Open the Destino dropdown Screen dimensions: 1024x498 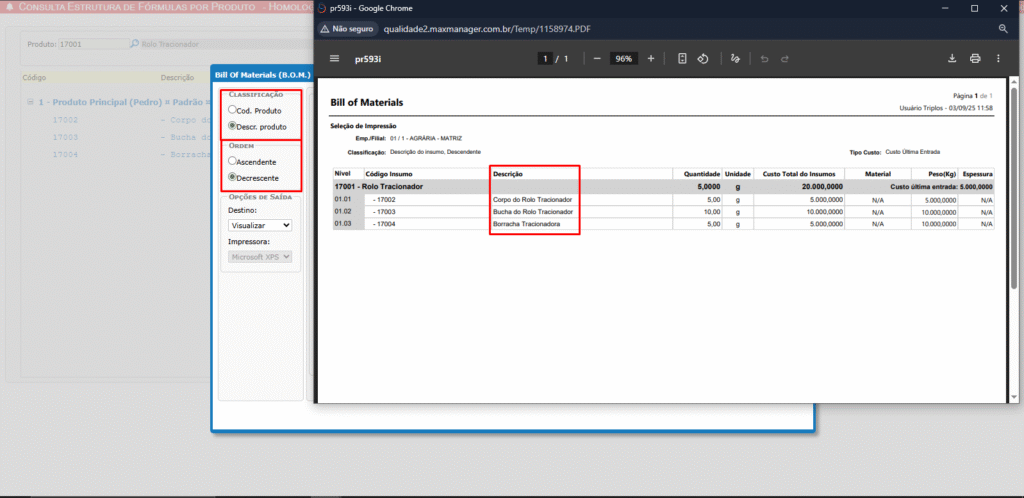(x=260, y=225)
